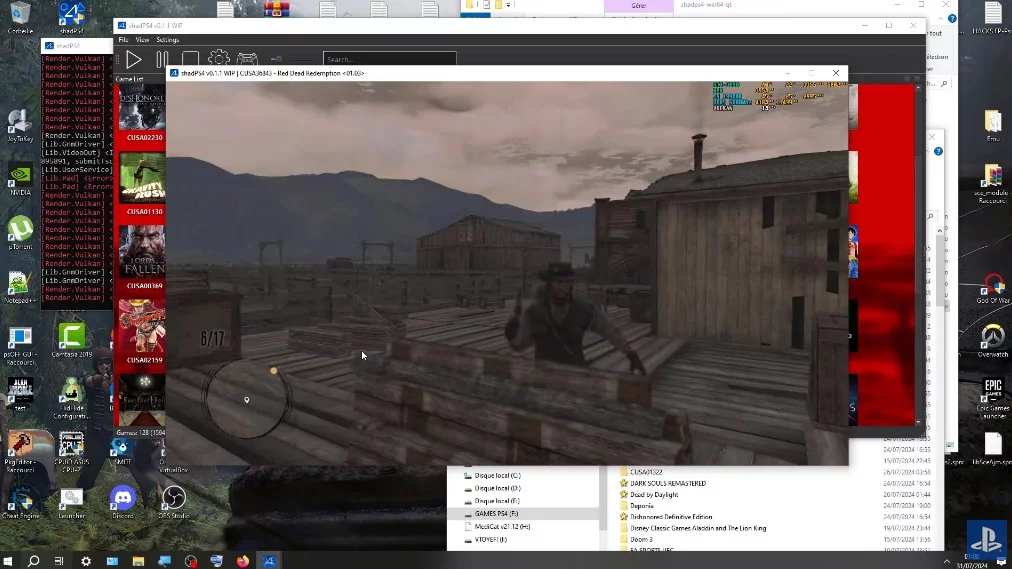This screenshot has height=569, width=1012.
Task: Open the HidHide Configuration desktop shortcut
Action: pos(72,399)
